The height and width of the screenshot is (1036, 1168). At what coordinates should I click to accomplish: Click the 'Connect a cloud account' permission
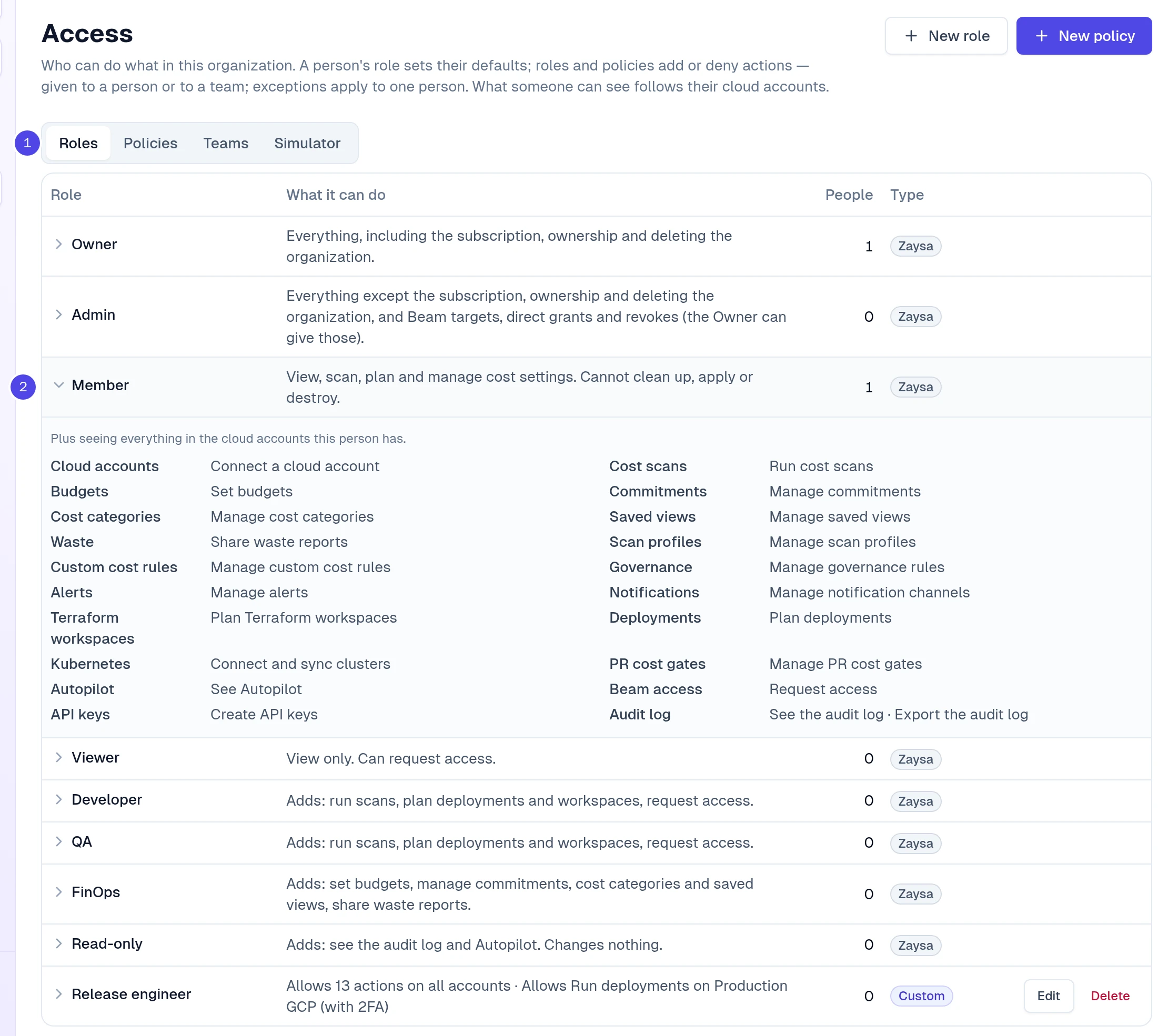click(295, 466)
